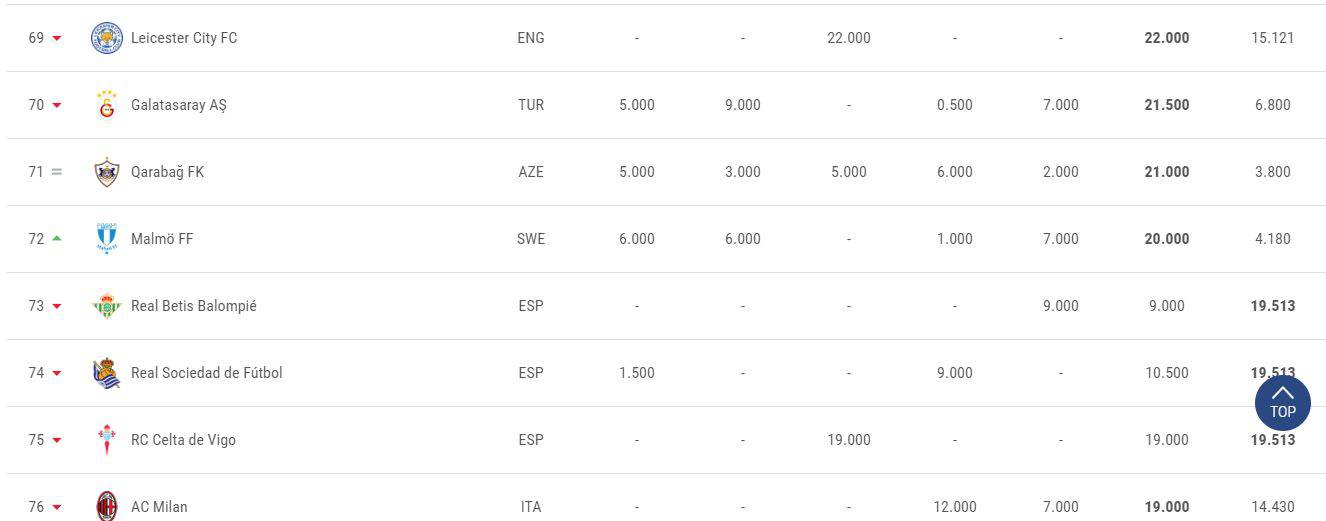
Task: Click the Malmö FF club badge
Action: 107,239
